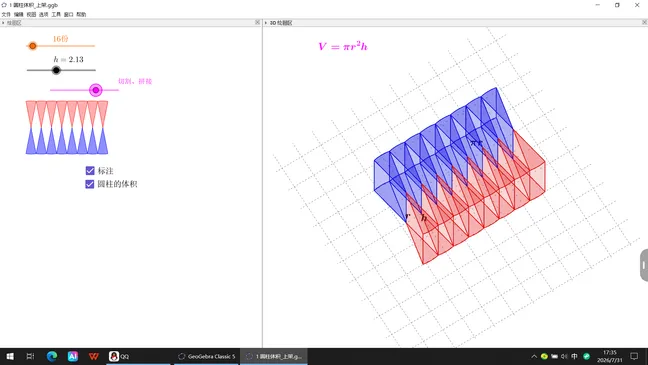The width and height of the screenshot is (648, 365).
Task: Open the 工具 menu
Action: tap(56, 14)
